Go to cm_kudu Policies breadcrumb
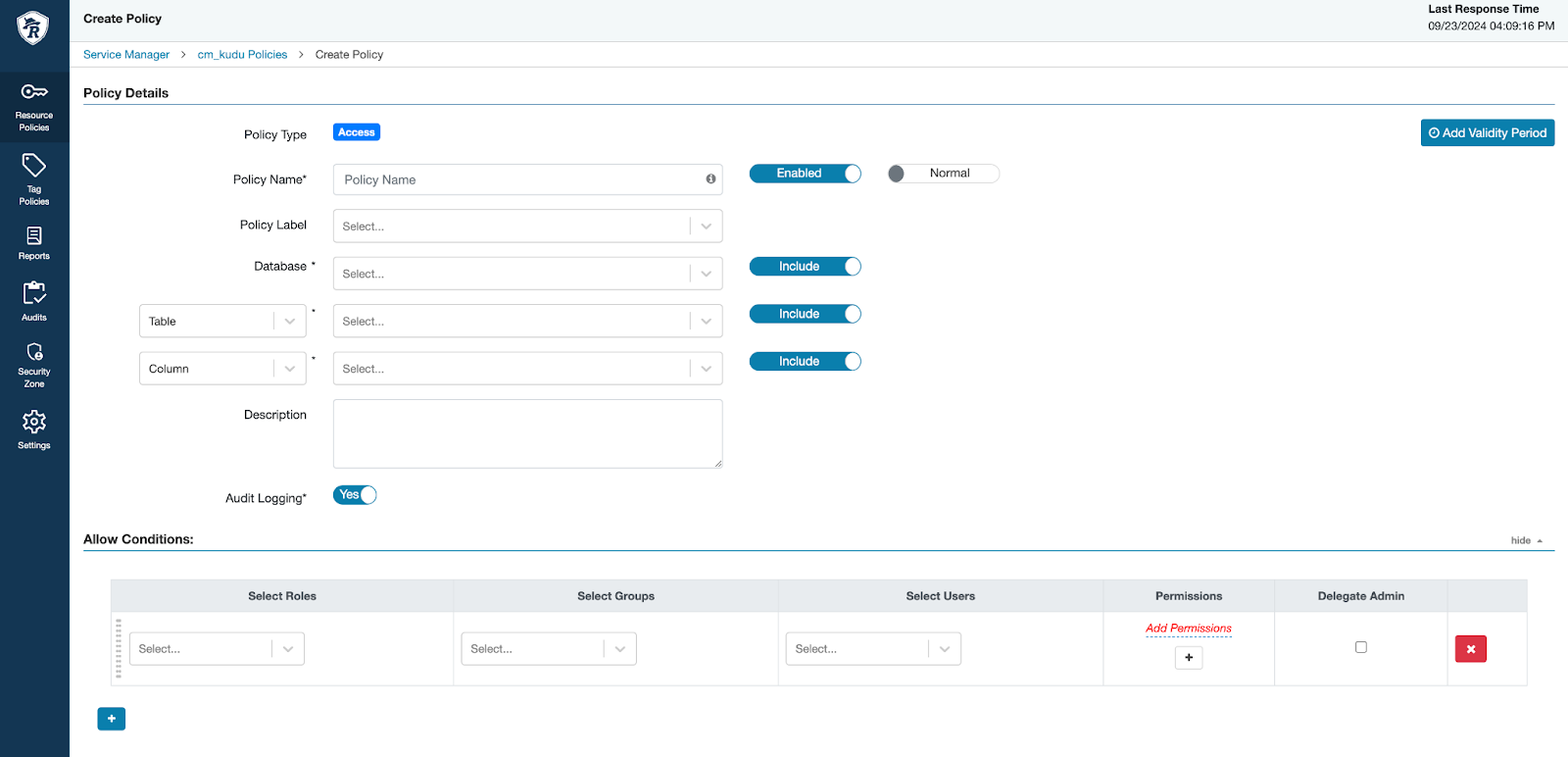1568x757 pixels. (x=242, y=55)
